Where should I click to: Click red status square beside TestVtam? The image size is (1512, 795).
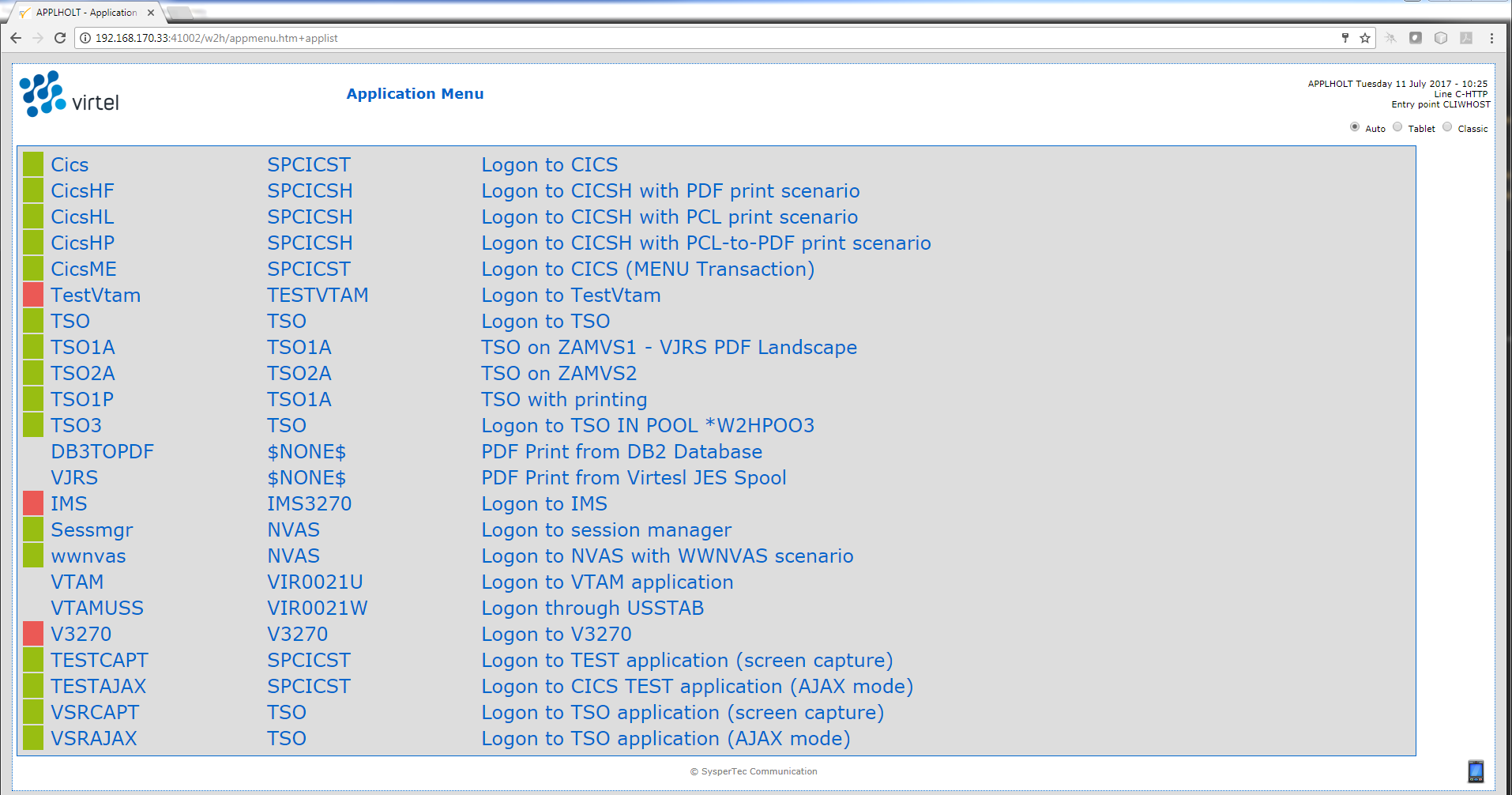(33, 295)
